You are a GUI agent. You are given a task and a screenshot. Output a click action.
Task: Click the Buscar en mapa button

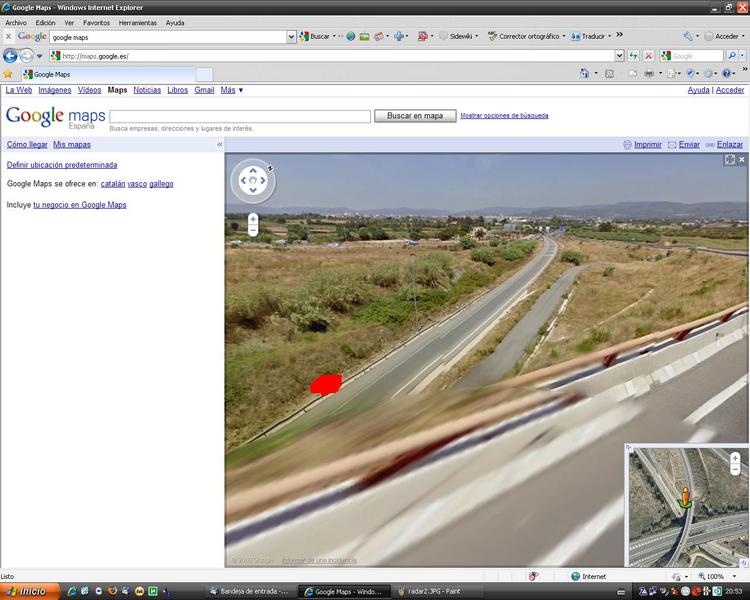415,116
